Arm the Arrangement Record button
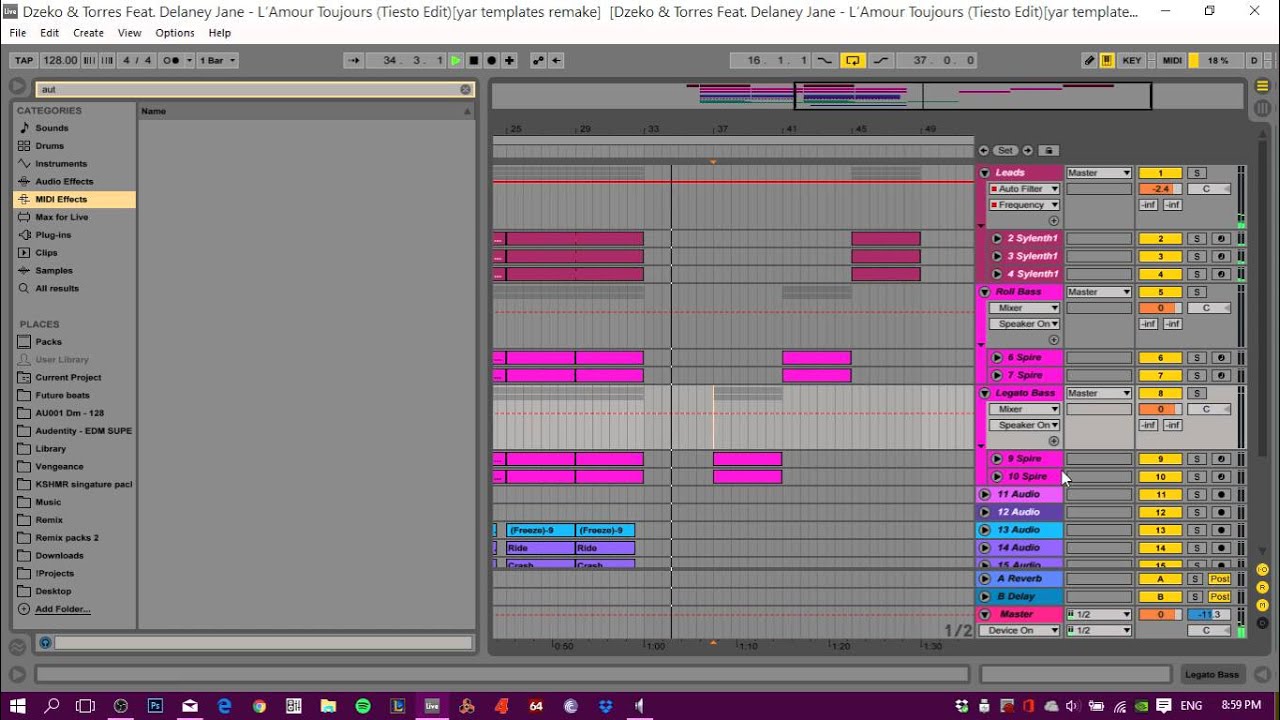Viewport: 1280px width, 720px height. click(x=491, y=60)
